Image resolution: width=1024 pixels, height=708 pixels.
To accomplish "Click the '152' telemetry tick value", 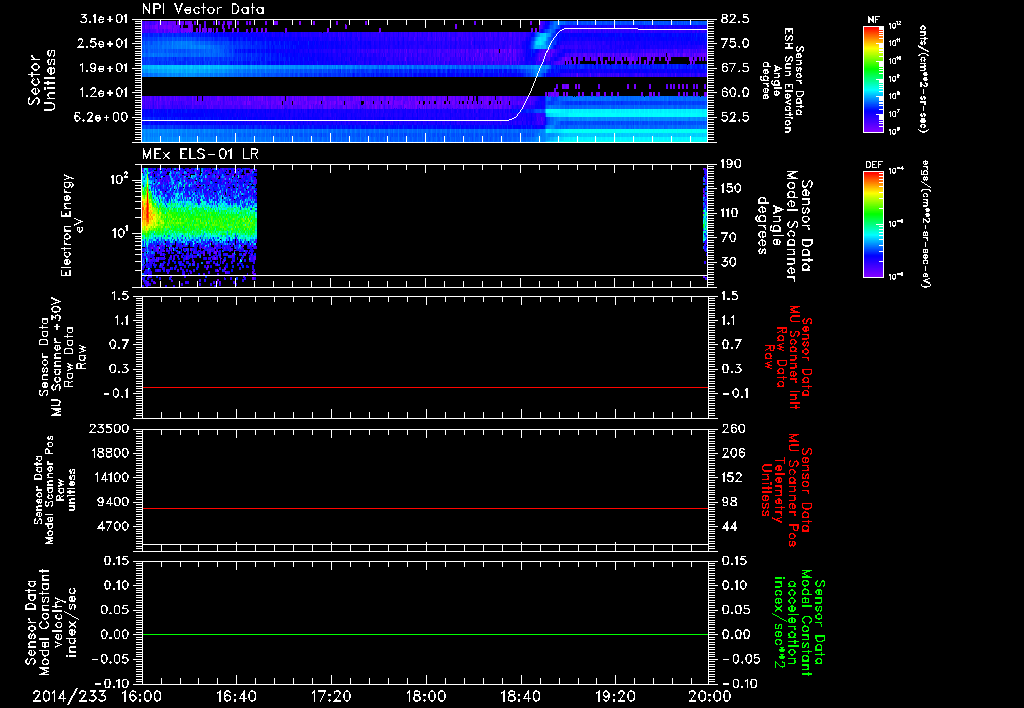I will [731, 477].
